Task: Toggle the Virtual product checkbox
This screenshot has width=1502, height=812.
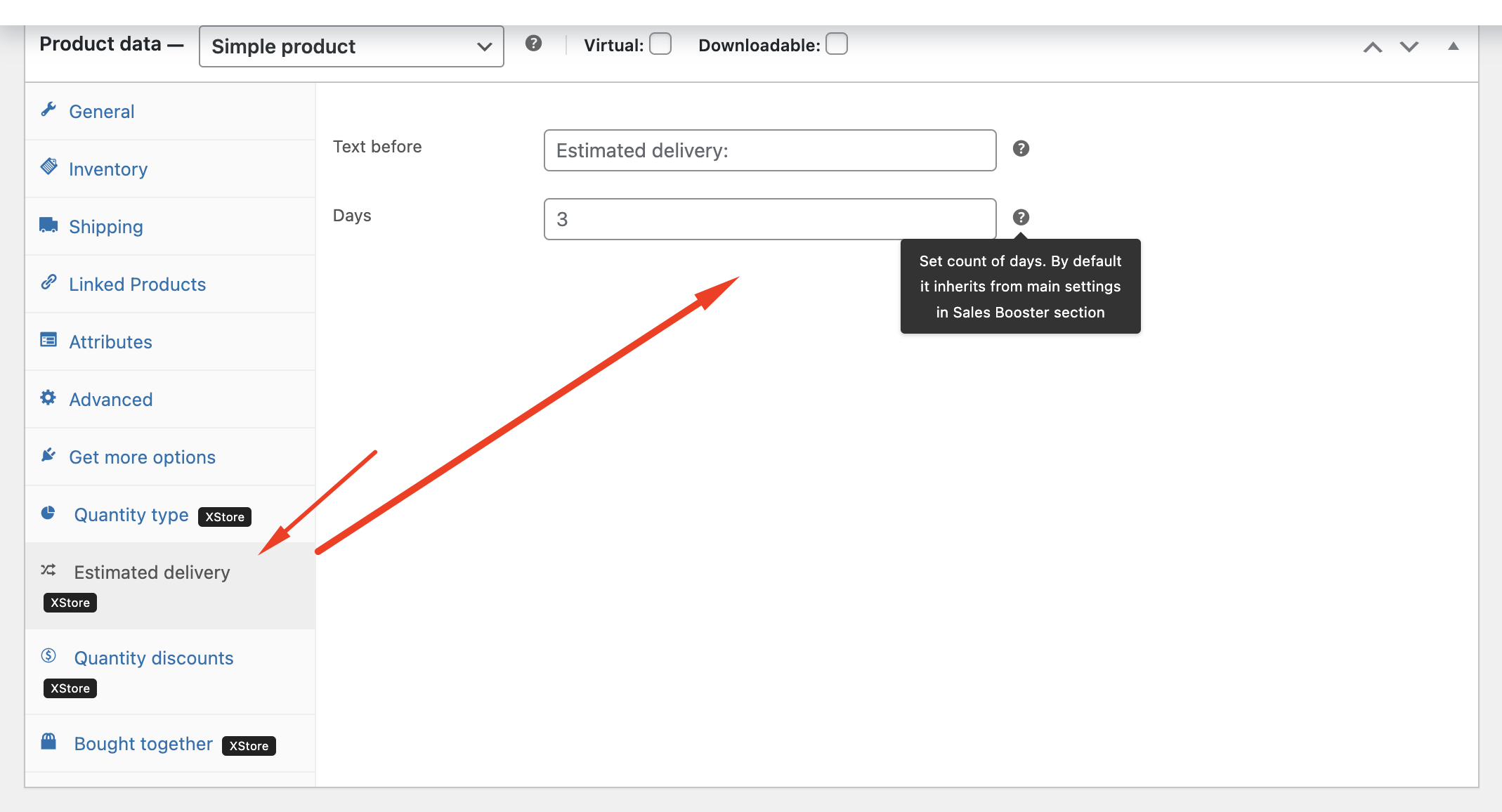Action: (660, 44)
